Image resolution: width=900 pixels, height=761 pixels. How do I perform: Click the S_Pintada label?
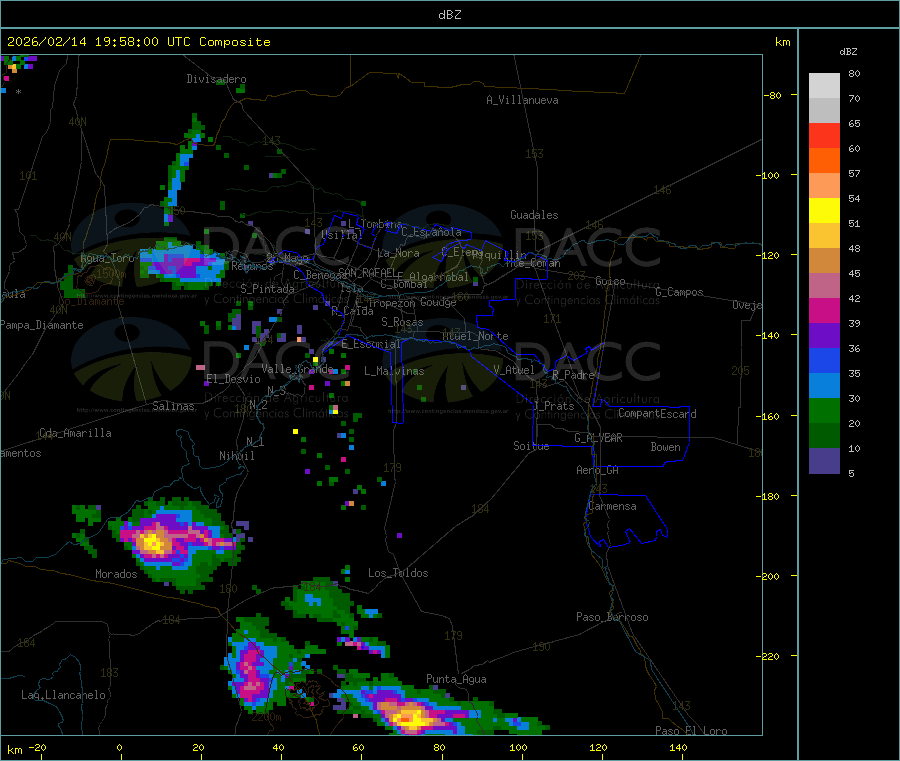(267, 289)
